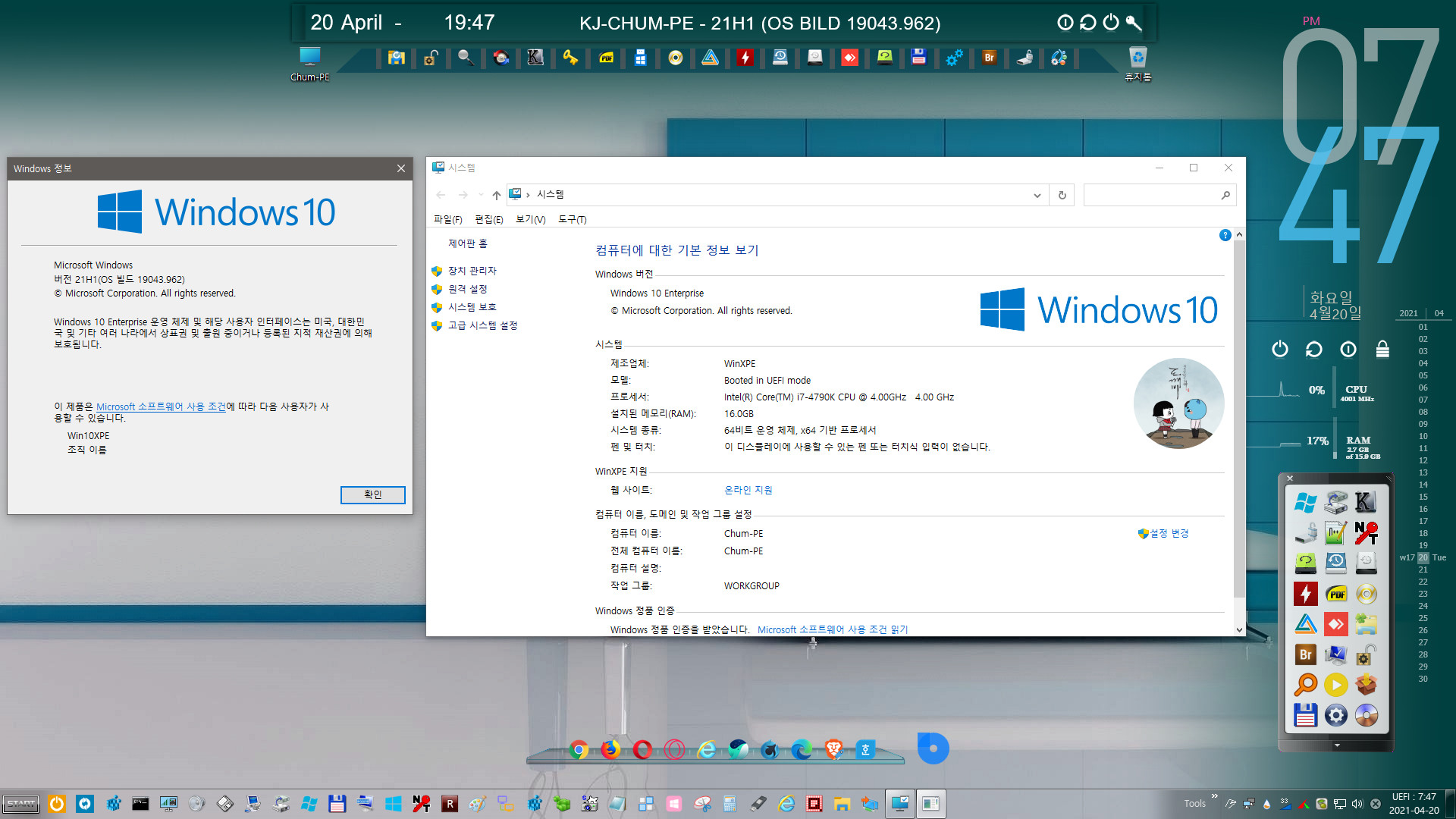This screenshot has width=1456, height=819.
Task: Open AnyDesk icon in the top dock
Action: pyautogui.click(x=849, y=58)
